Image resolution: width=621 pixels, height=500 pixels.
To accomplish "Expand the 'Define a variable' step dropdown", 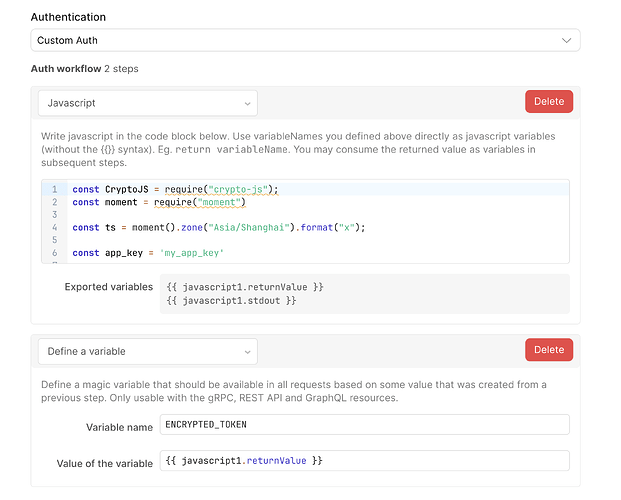I will pyautogui.click(x=147, y=351).
